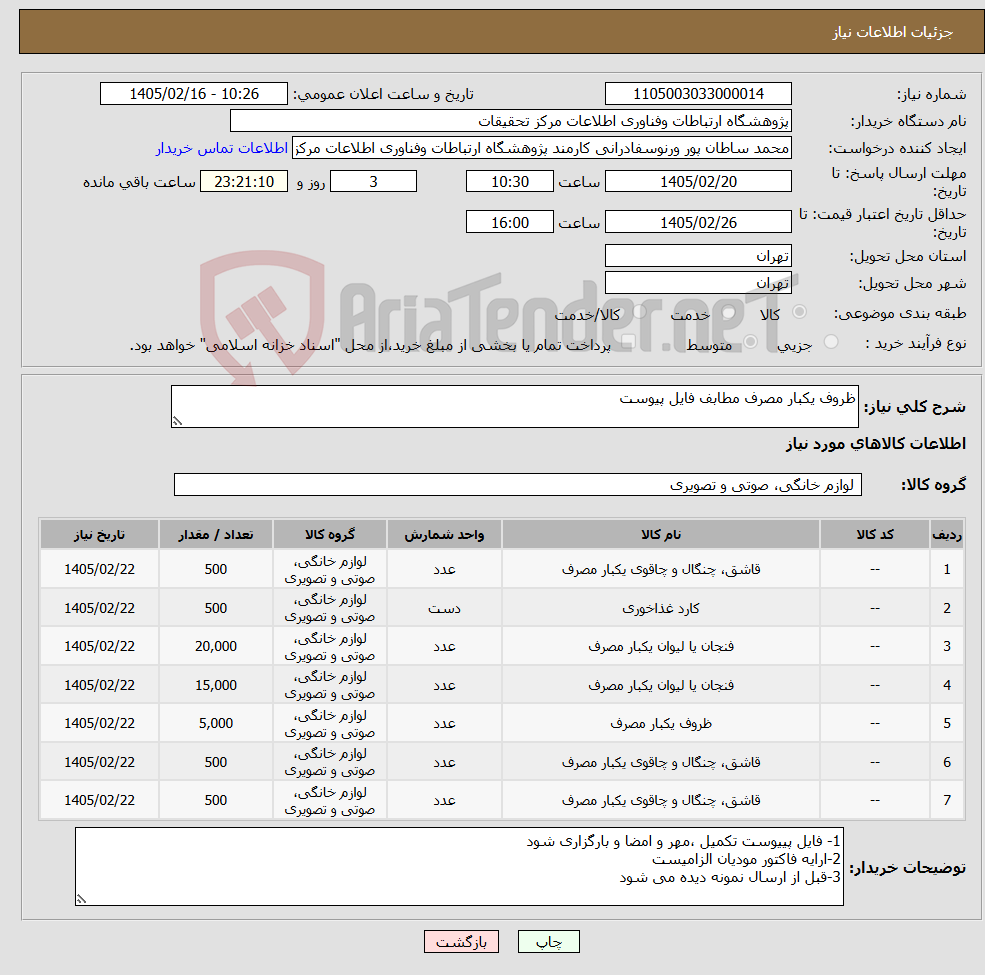
Task: Click ظروف یکبار مصرف in row 5
Action: [661, 724]
